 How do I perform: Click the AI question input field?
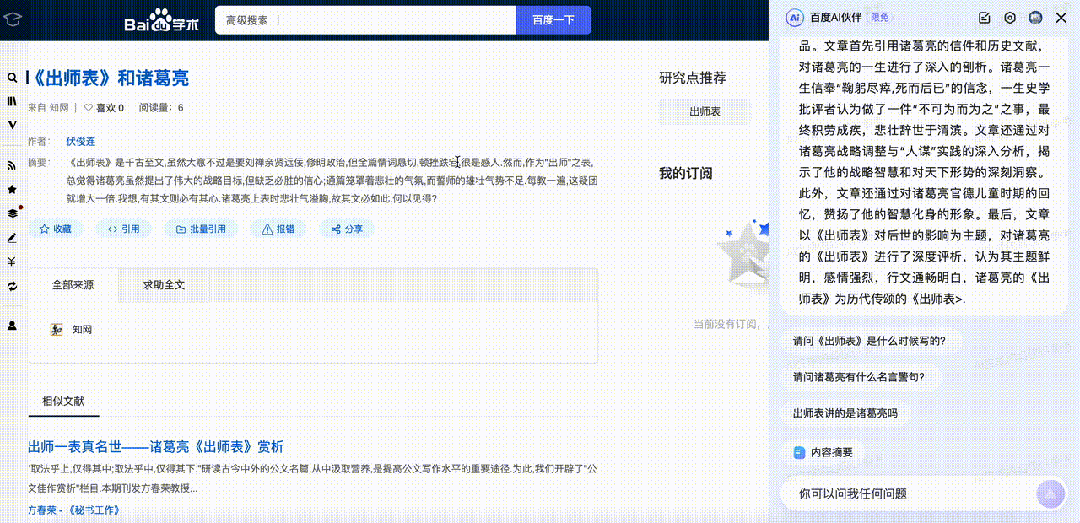click(909, 493)
